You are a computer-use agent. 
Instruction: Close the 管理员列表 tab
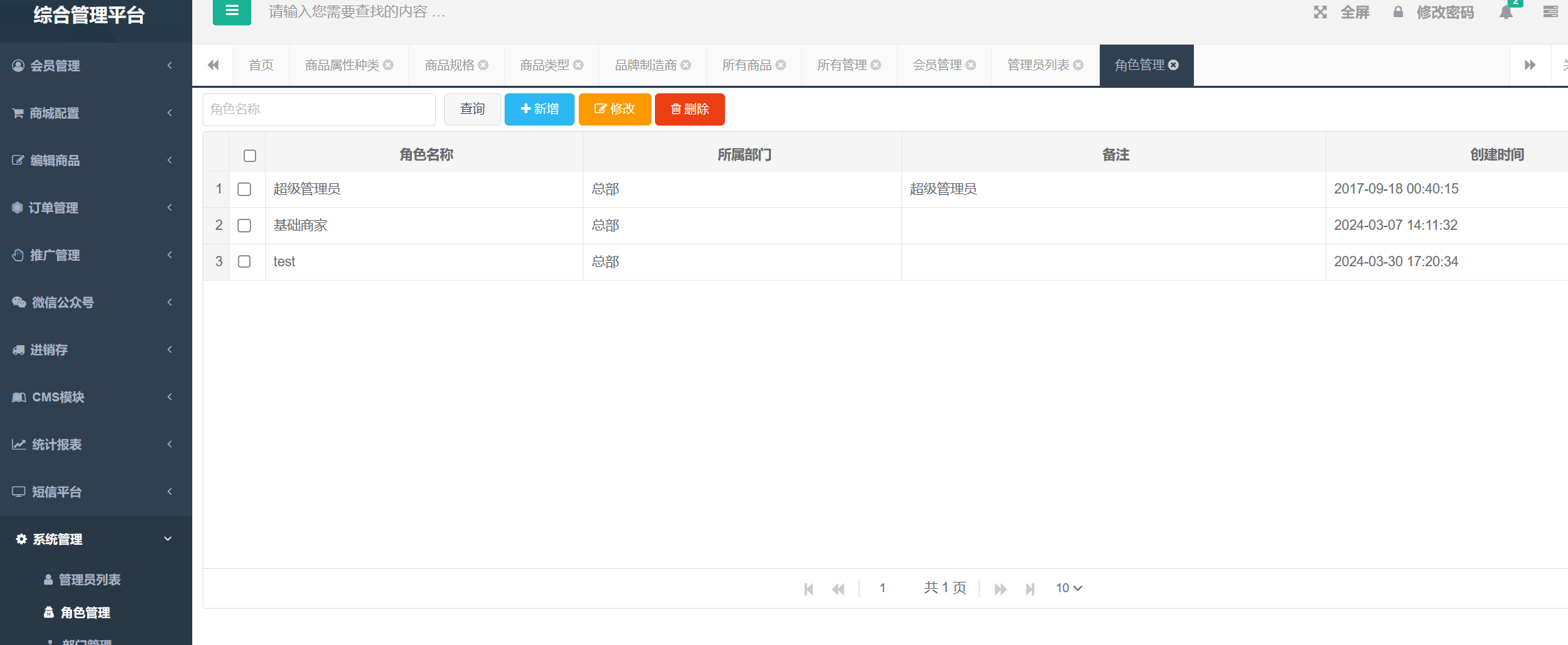1079,65
